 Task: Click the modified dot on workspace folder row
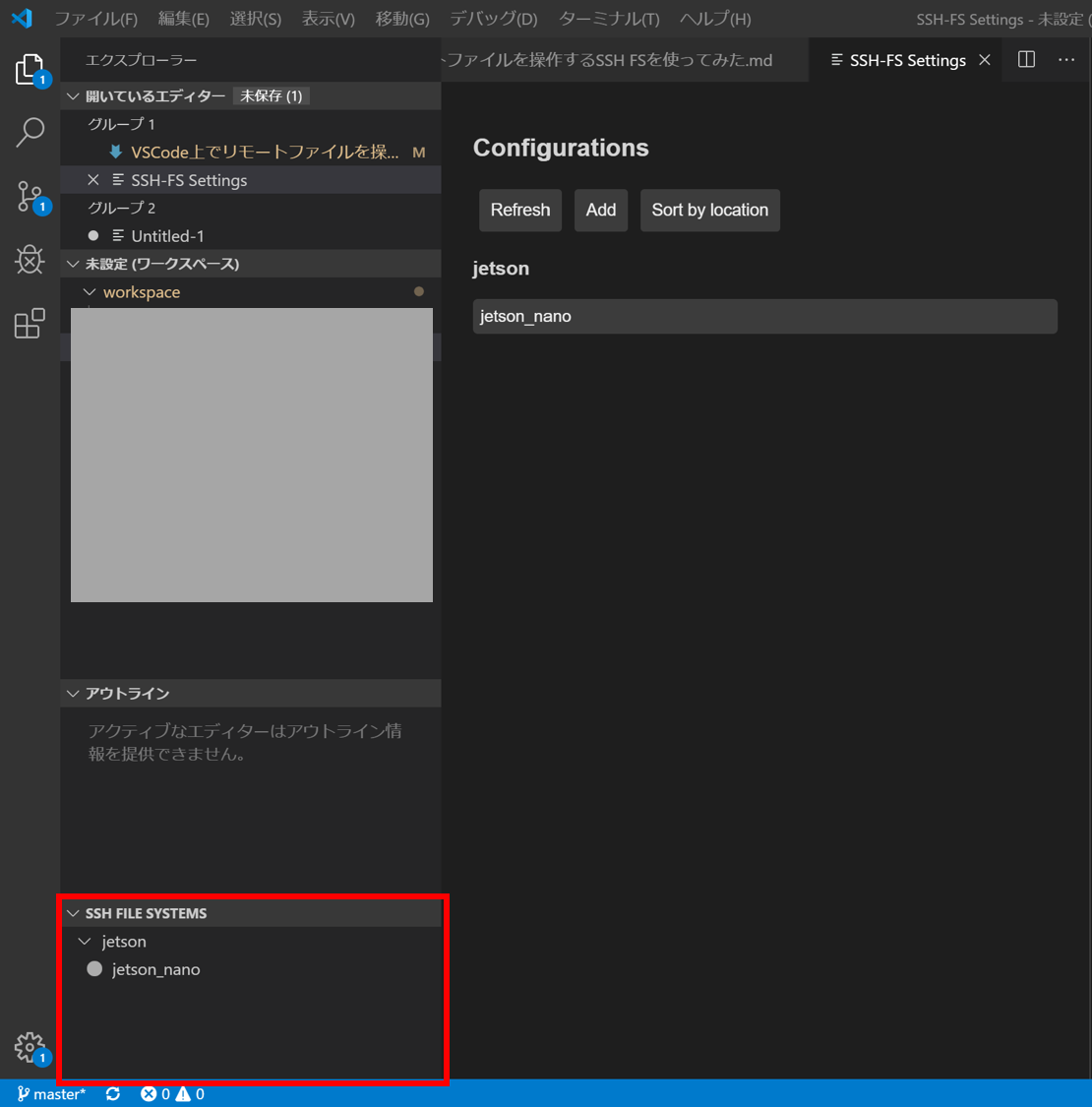(418, 291)
